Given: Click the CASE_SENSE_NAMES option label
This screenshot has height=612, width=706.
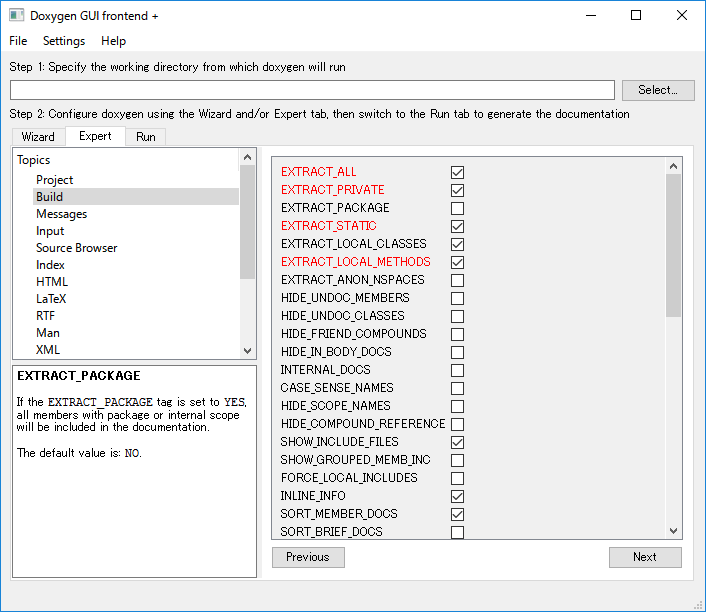Looking at the screenshot, I should [337, 388].
